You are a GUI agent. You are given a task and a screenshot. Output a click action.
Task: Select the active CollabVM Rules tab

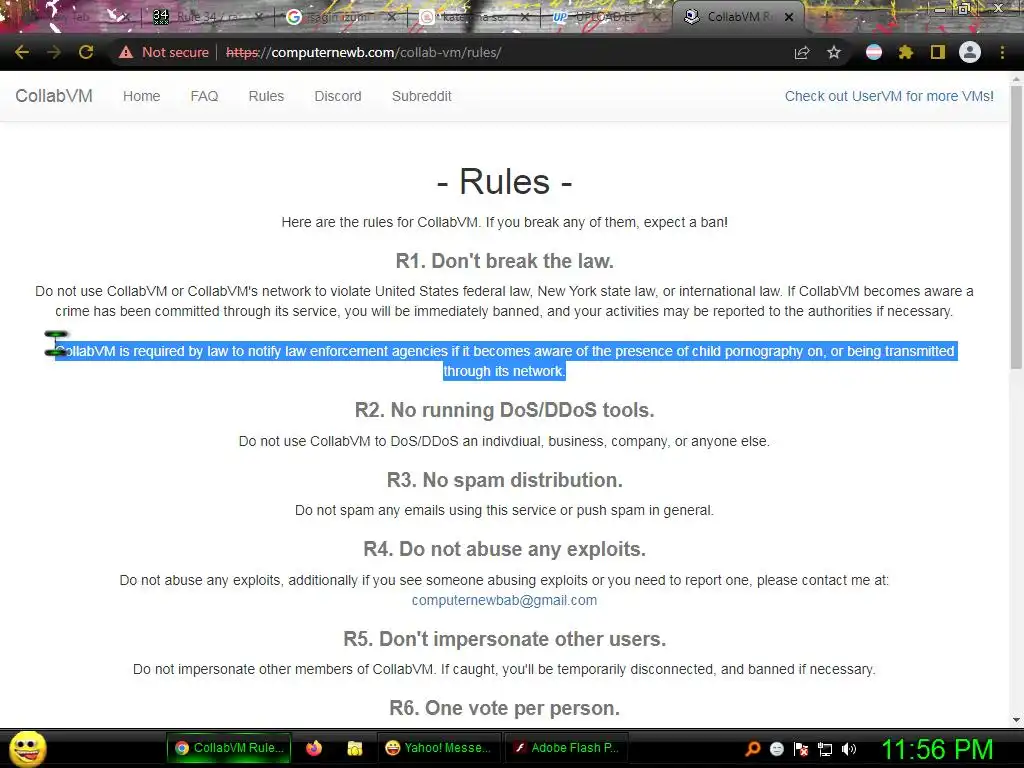tap(738, 17)
